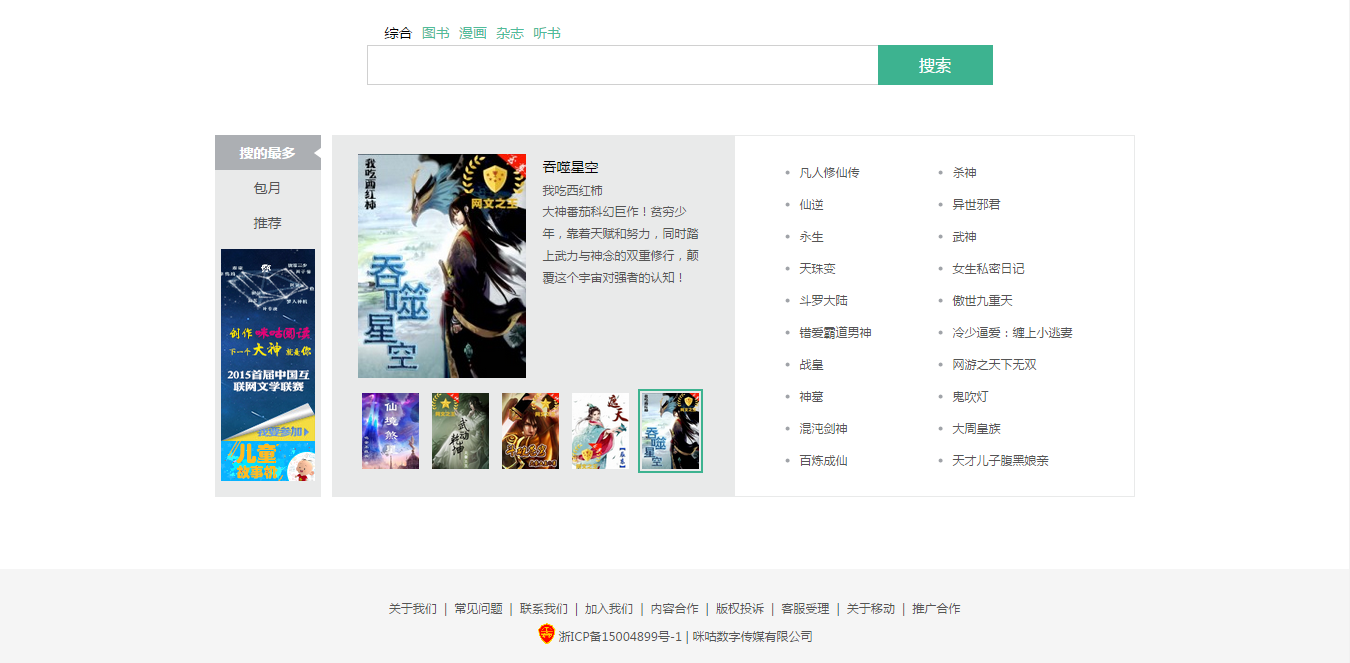The width and height of the screenshot is (1350, 663).
Task: Click the red police badge icon in footer
Action: click(x=546, y=633)
